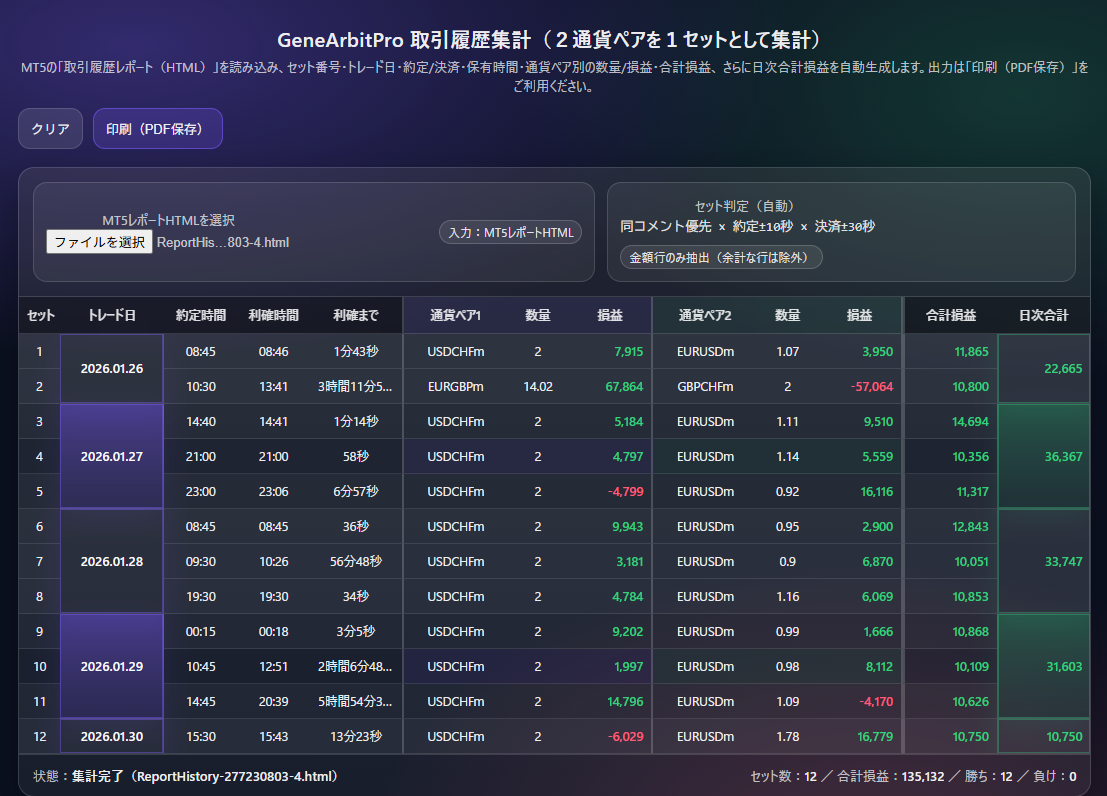
Task: Click the 合計損益 column header
Action: tap(951, 315)
